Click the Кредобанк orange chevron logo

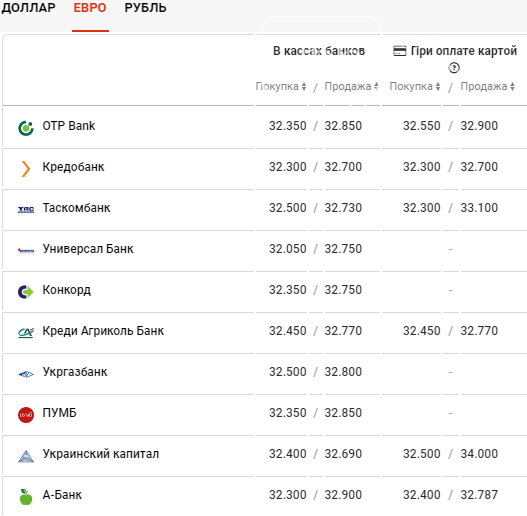click(26, 169)
